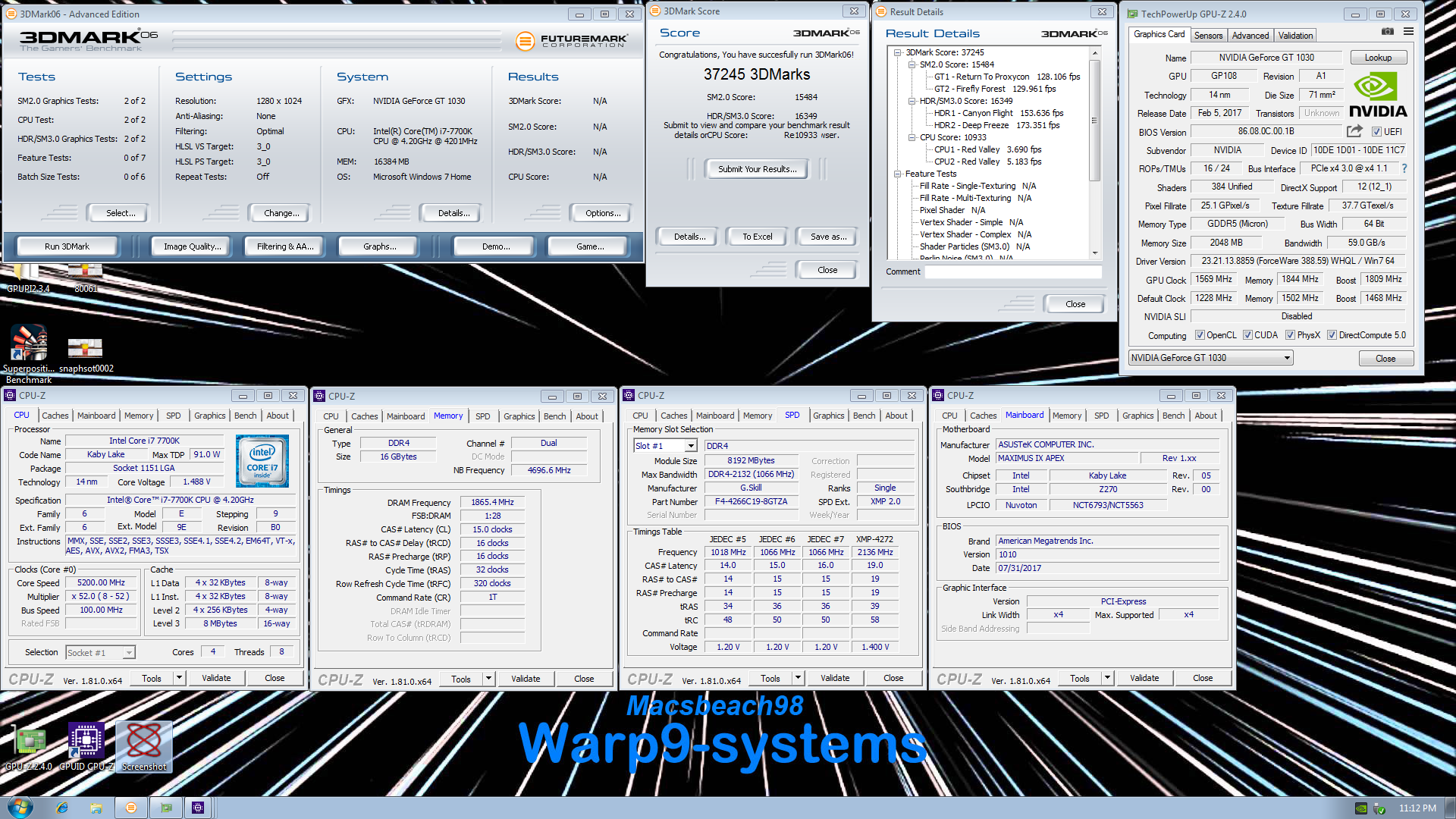Toggle the OpenCL checkbox
This screenshot has width=1456, height=819.
tap(1200, 334)
